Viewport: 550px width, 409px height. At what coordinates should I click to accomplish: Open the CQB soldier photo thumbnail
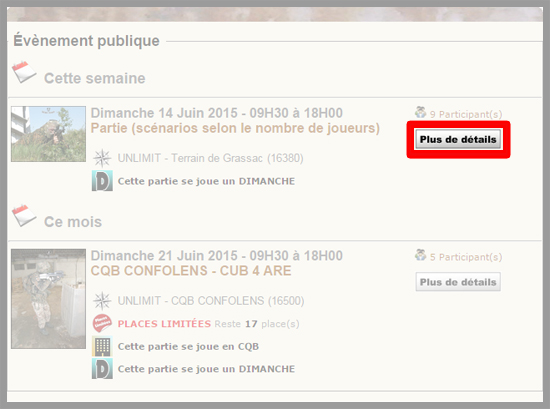[48, 299]
